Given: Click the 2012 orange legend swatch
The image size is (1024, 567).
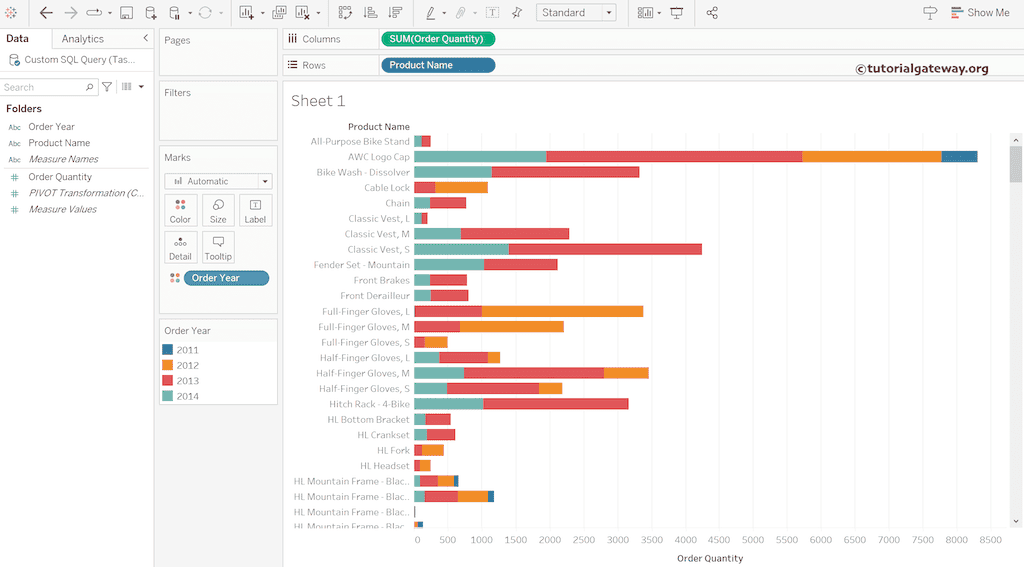Looking at the screenshot, I should 167,365.
